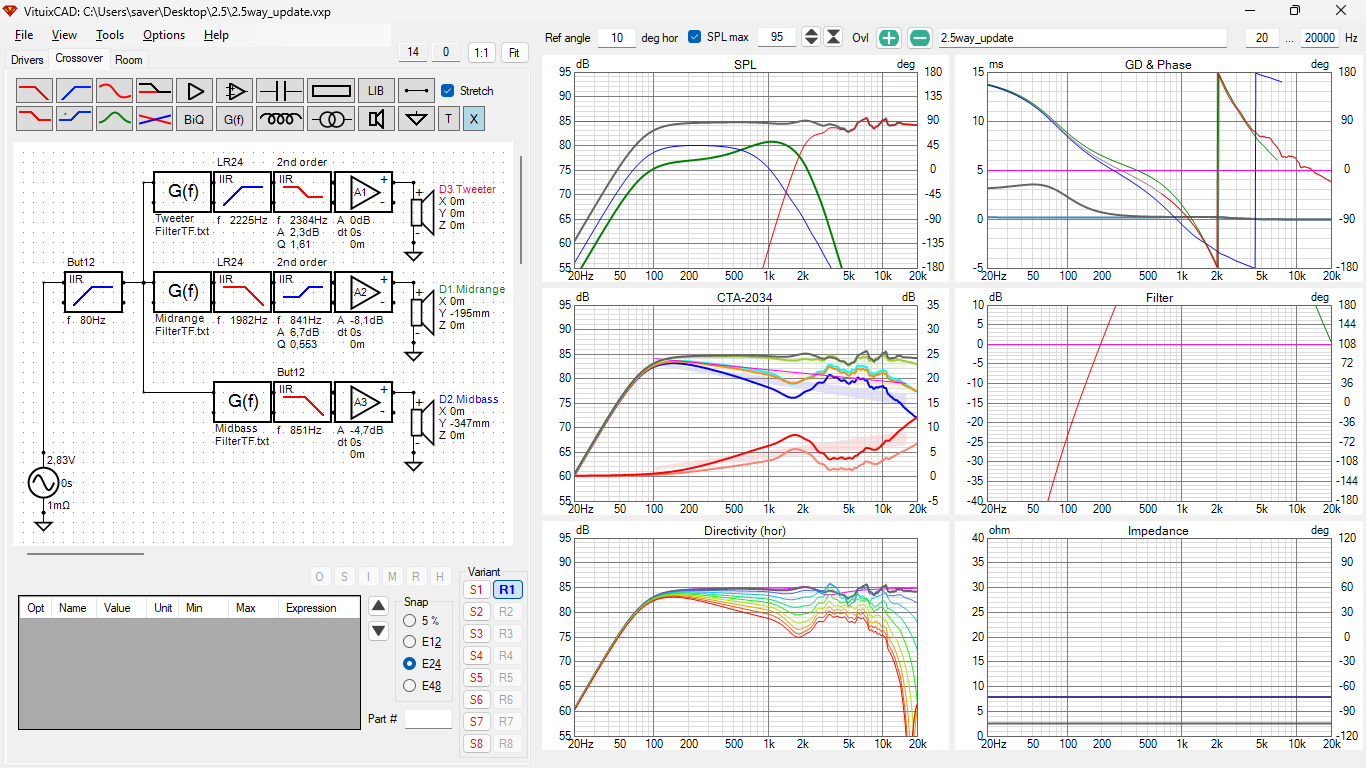The width and height of the screenshot is (1366, 768).
Task: Open the Tools menu
Action: point(110,35)
